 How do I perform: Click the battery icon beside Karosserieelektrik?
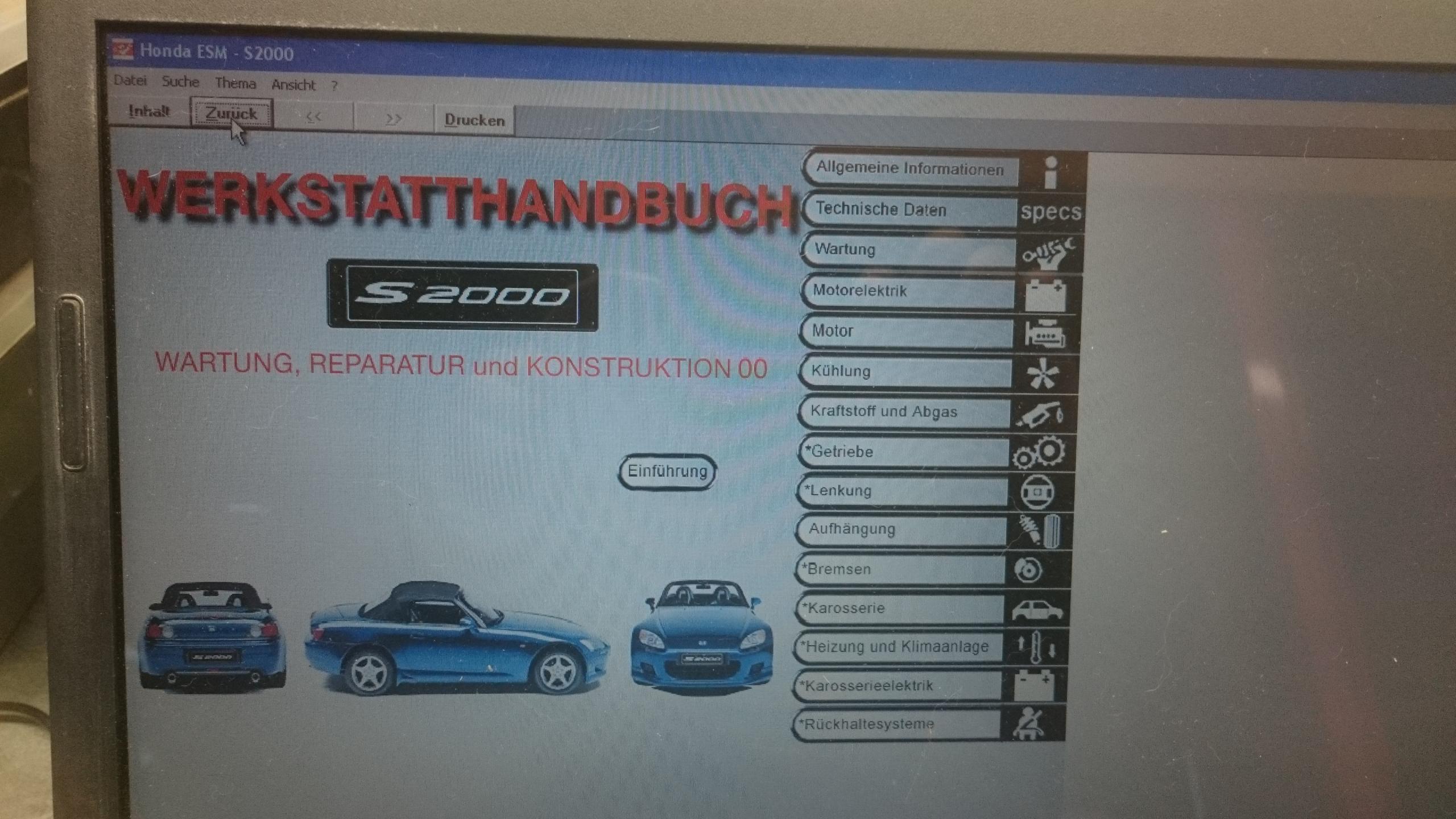click(x=1035, y=685)
